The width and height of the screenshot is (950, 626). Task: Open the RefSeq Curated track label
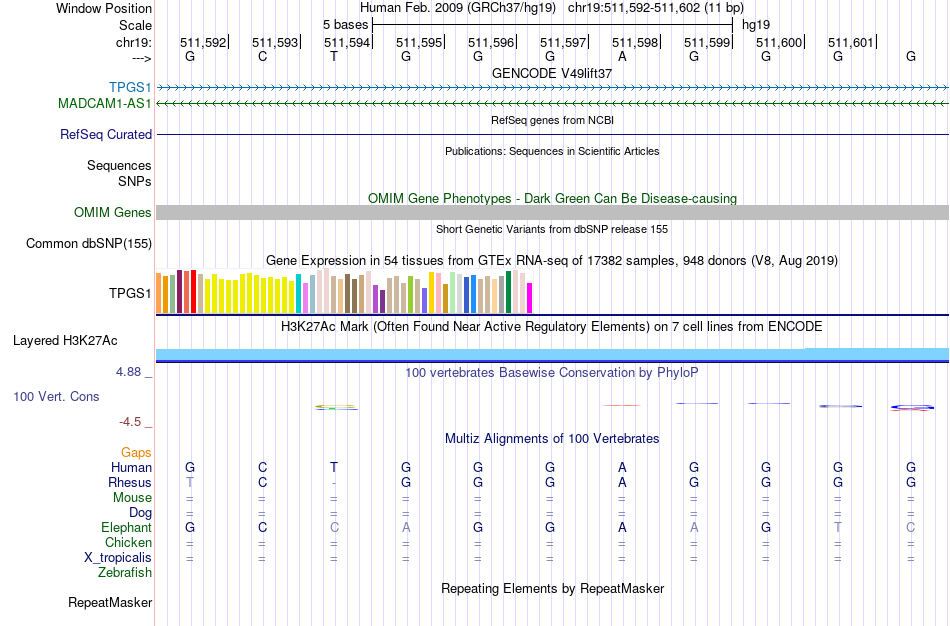pos(106,135)
